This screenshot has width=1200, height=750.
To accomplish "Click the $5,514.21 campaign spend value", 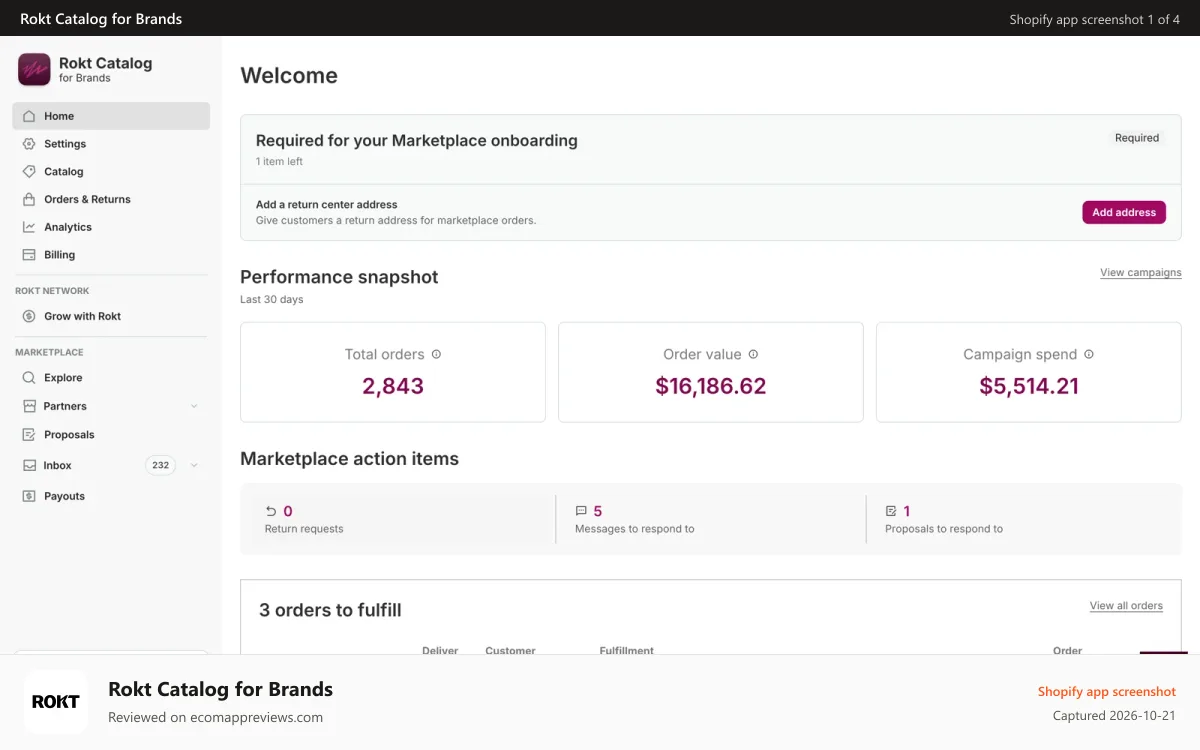I will click(x=1029, y=386).
